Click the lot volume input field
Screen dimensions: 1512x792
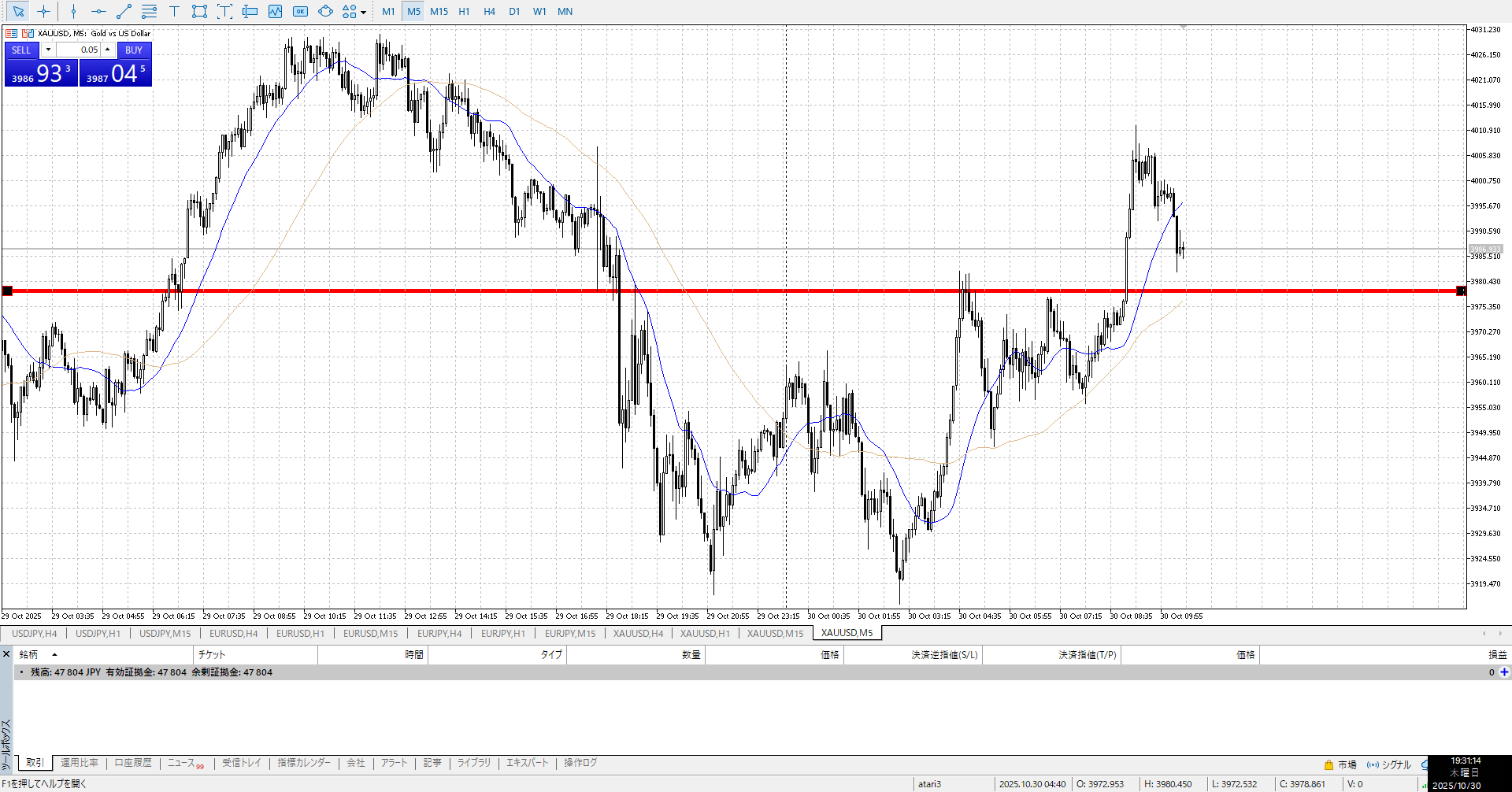(79, 50)
